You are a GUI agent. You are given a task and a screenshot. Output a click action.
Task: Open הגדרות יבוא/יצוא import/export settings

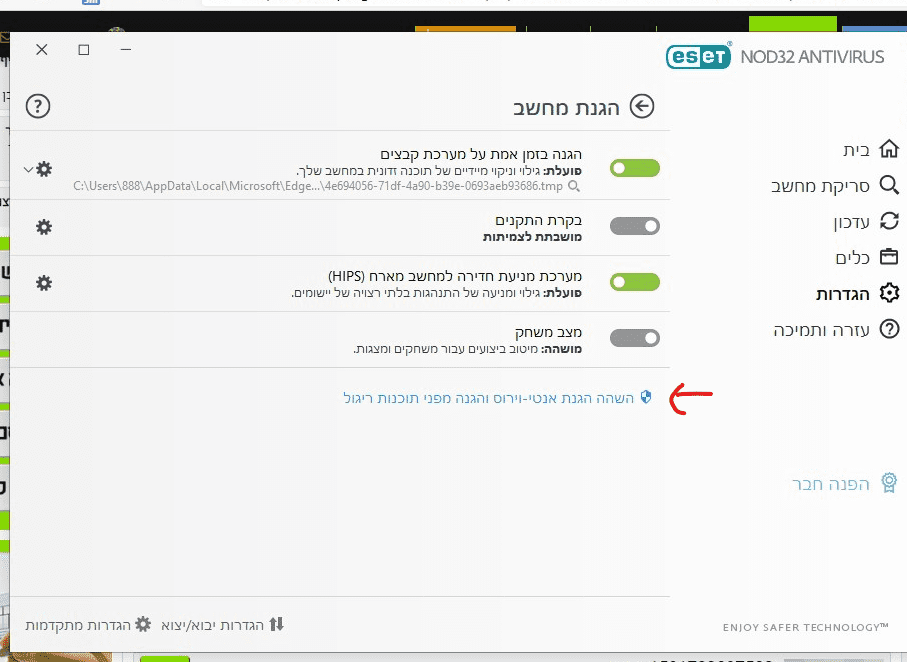coord(212,626)
